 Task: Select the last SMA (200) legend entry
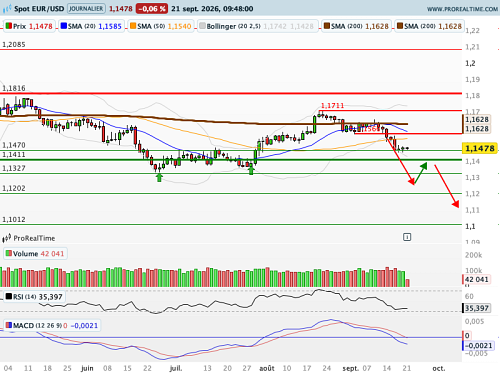click(x=429, y=26)
